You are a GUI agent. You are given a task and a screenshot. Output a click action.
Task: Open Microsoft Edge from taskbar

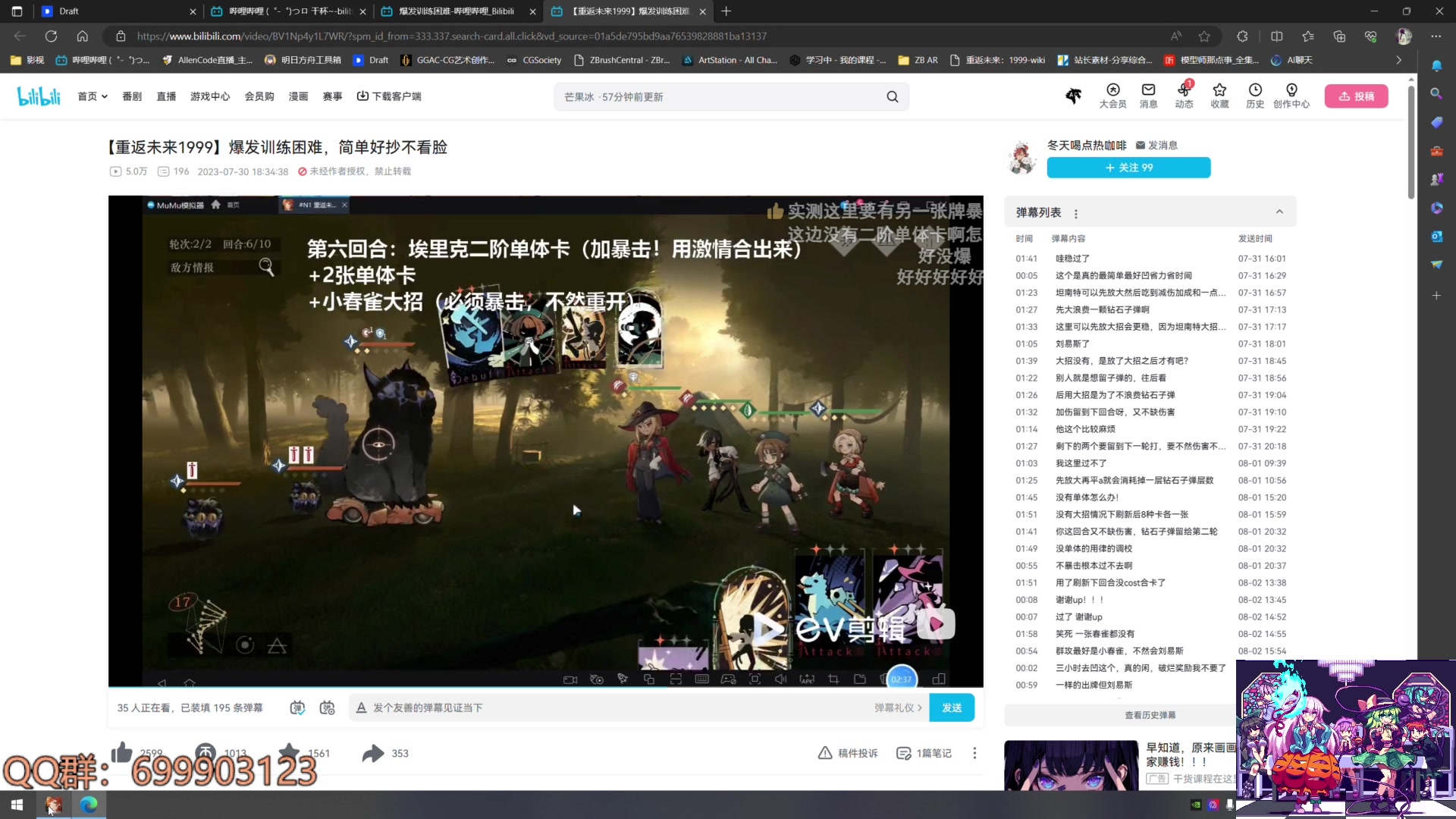[89, 805]
